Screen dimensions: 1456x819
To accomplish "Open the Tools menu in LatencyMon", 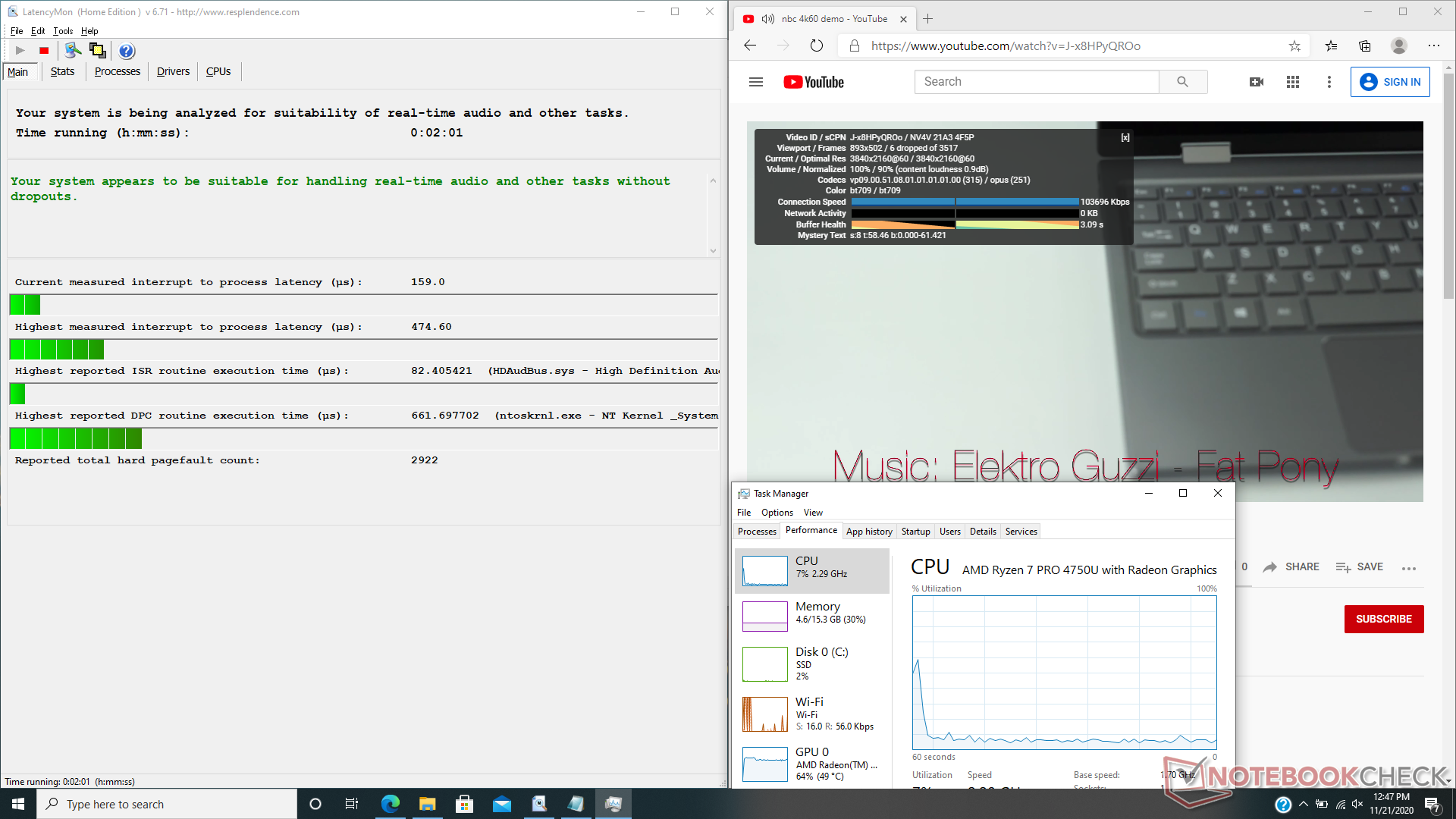I will [63, 31].
